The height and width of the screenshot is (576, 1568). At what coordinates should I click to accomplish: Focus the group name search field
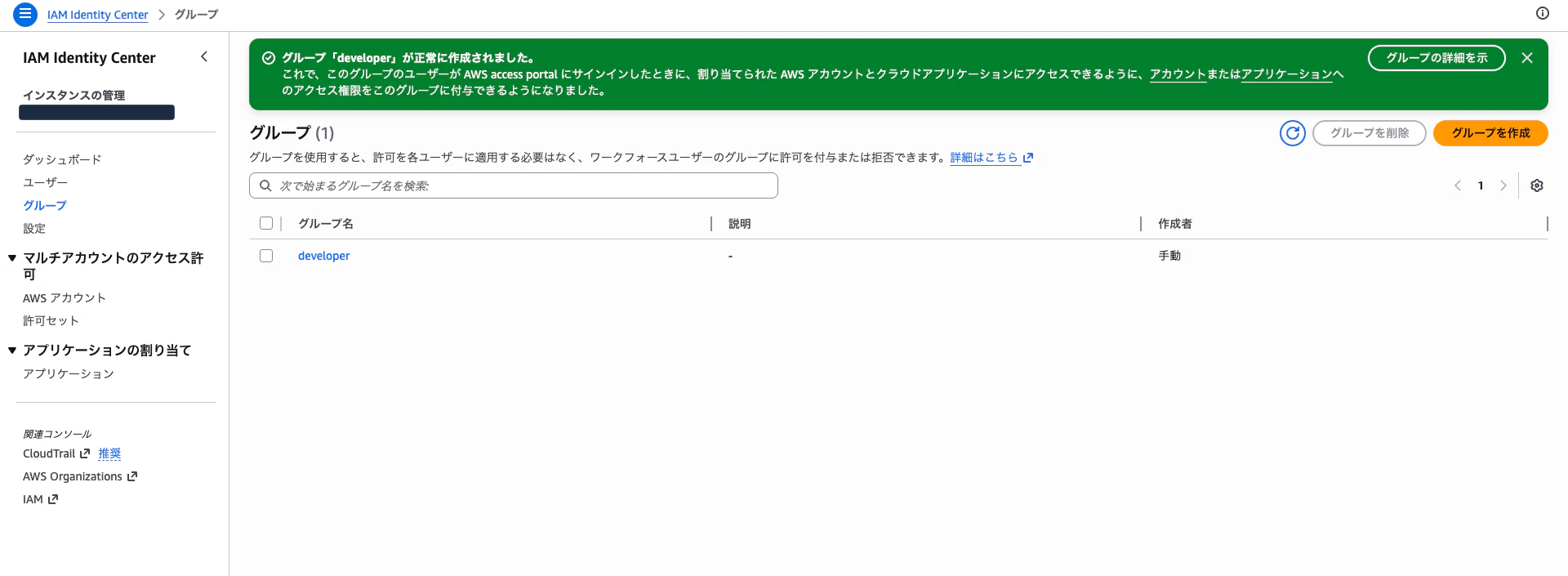pos(514,185)
